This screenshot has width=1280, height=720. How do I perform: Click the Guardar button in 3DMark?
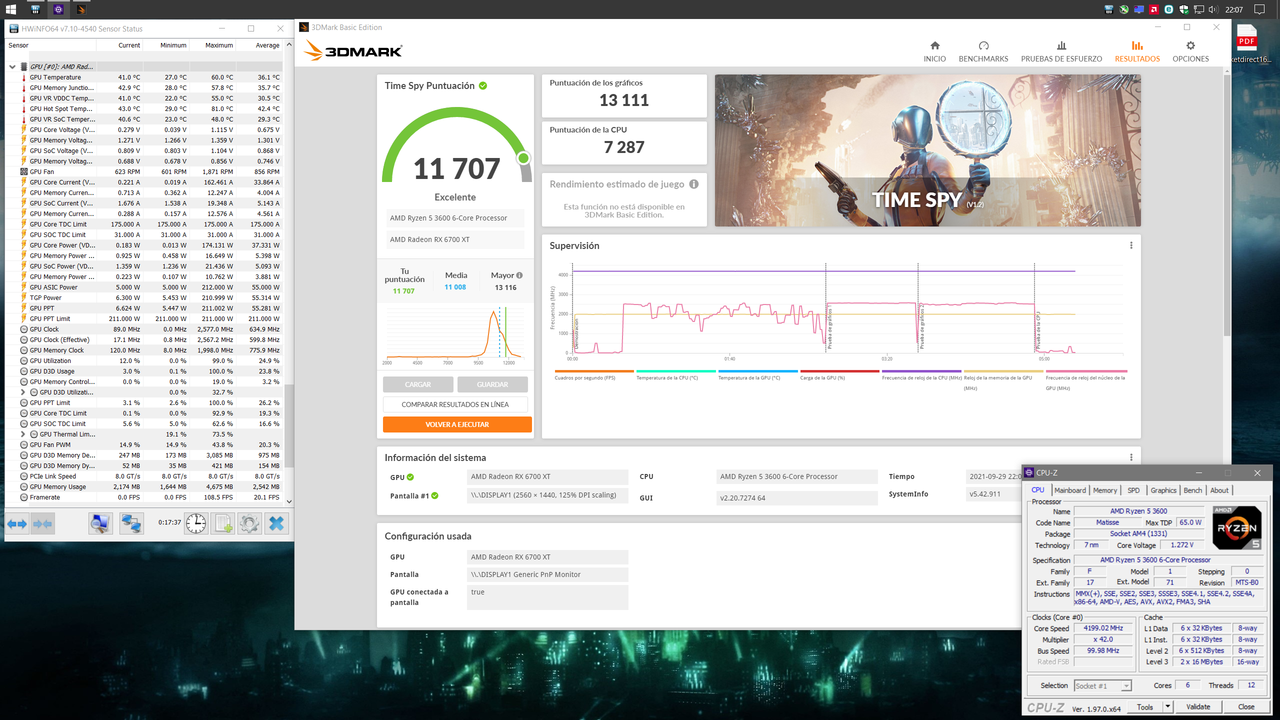[x=492, y=384]
